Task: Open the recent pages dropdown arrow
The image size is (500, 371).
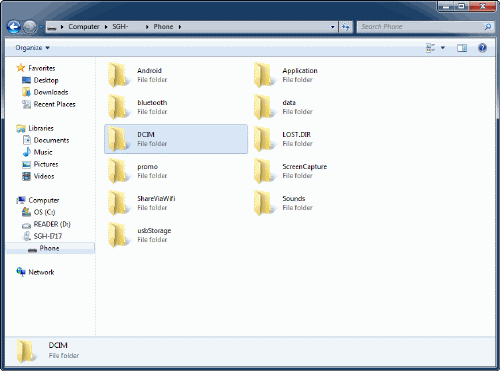Action: (41, 27)
